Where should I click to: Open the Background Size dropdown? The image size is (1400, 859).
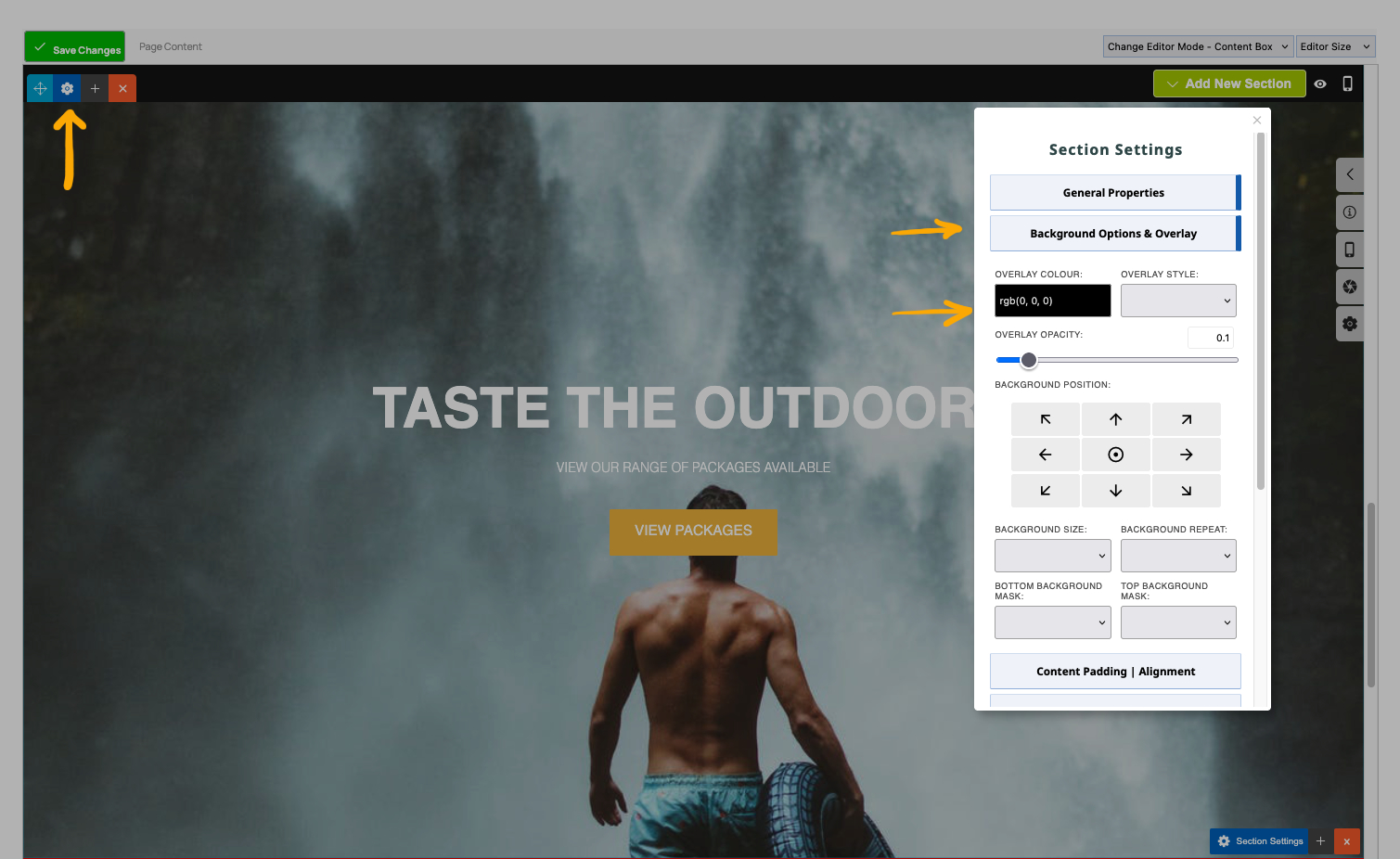tap(1052, 556)
